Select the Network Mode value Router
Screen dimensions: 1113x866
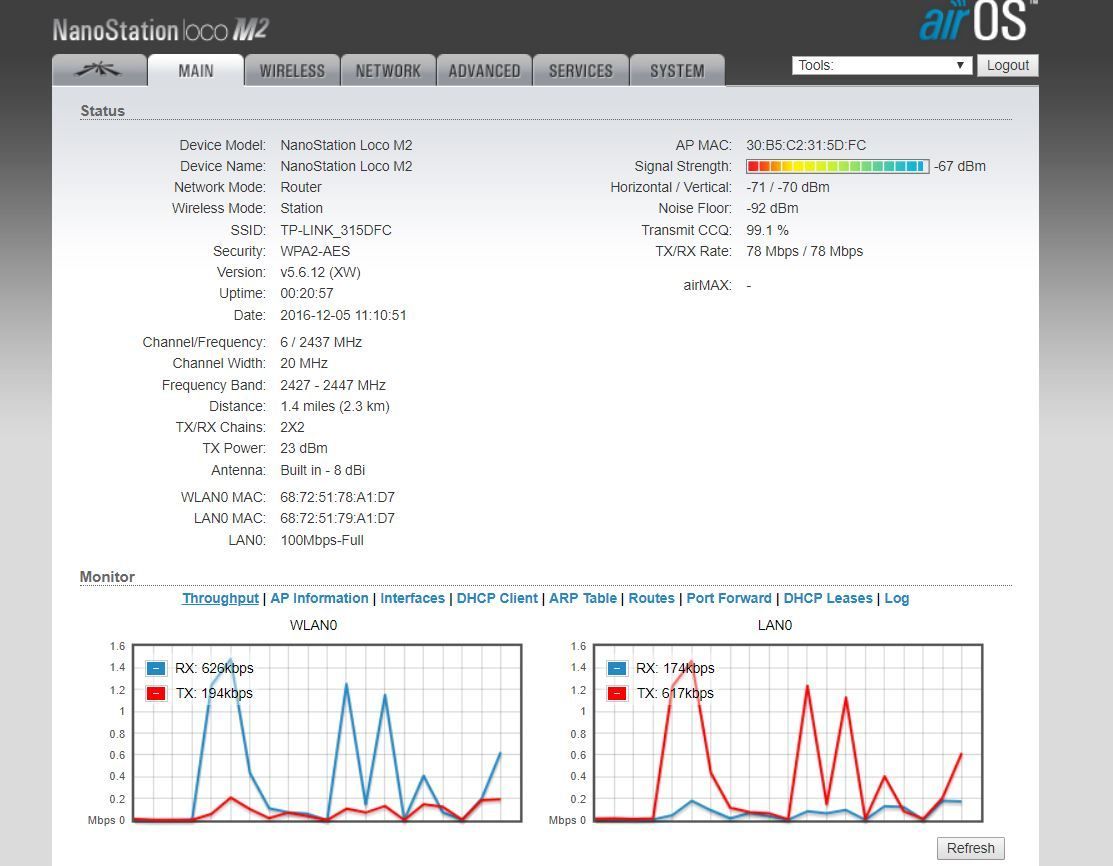pyautogui.click(x=301, y=187)
